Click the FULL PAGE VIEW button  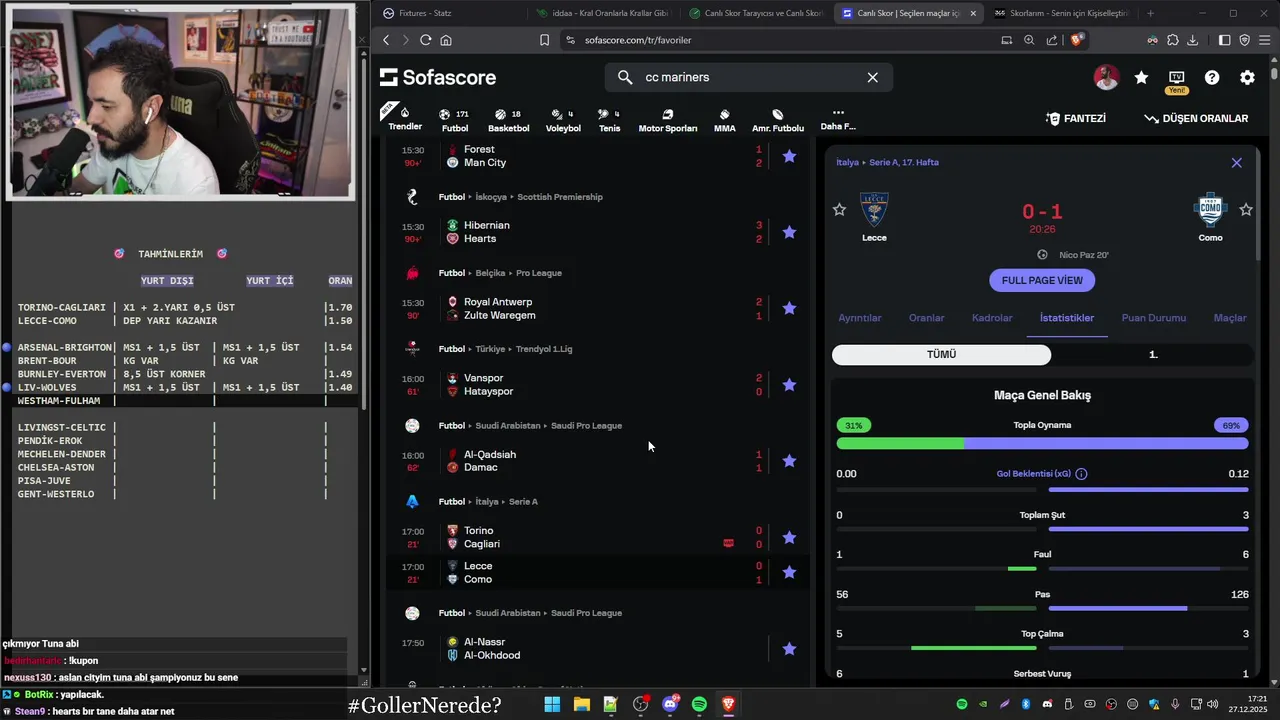point(1042,280)
